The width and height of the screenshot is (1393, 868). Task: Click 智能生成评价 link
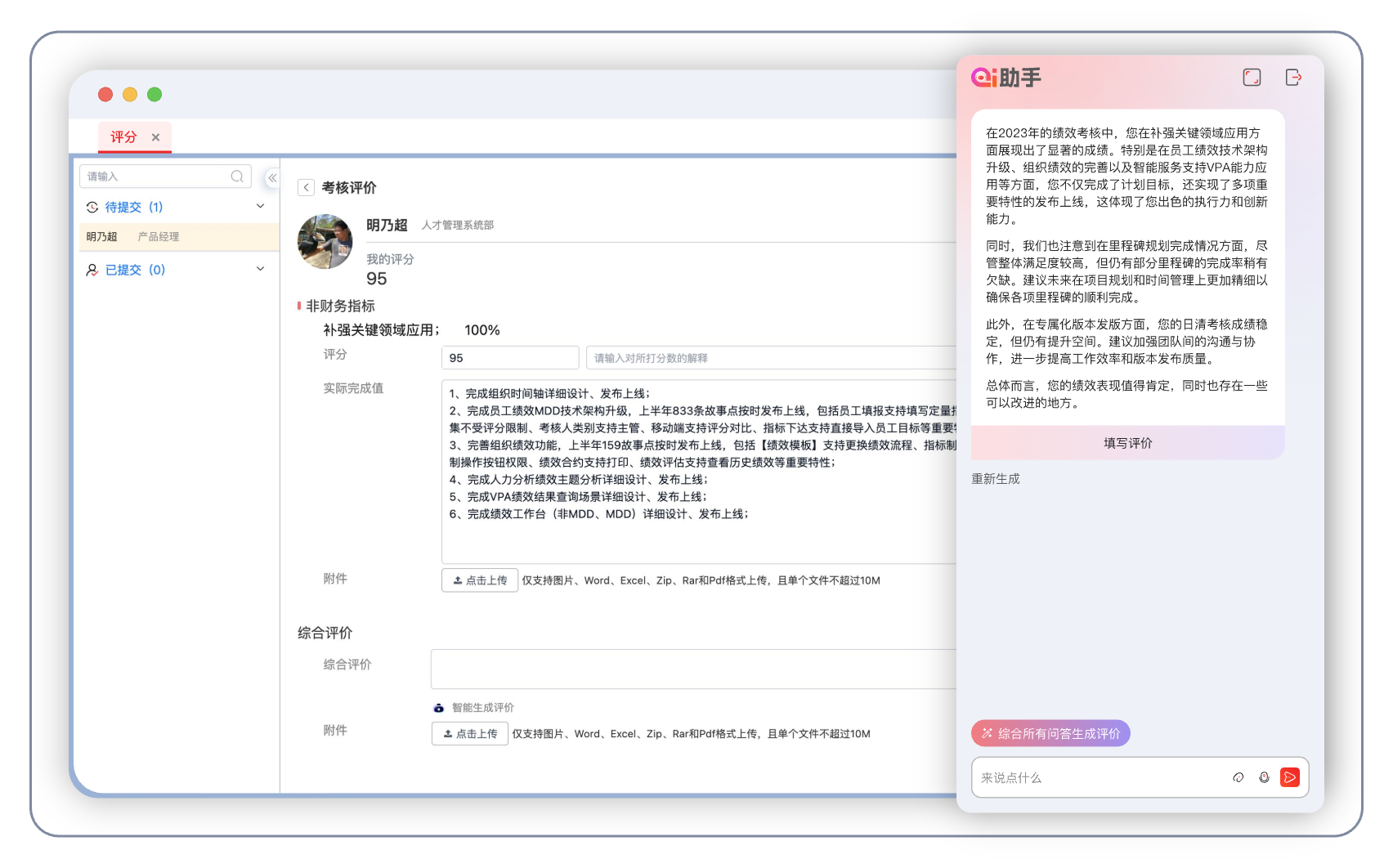point(482,708)
